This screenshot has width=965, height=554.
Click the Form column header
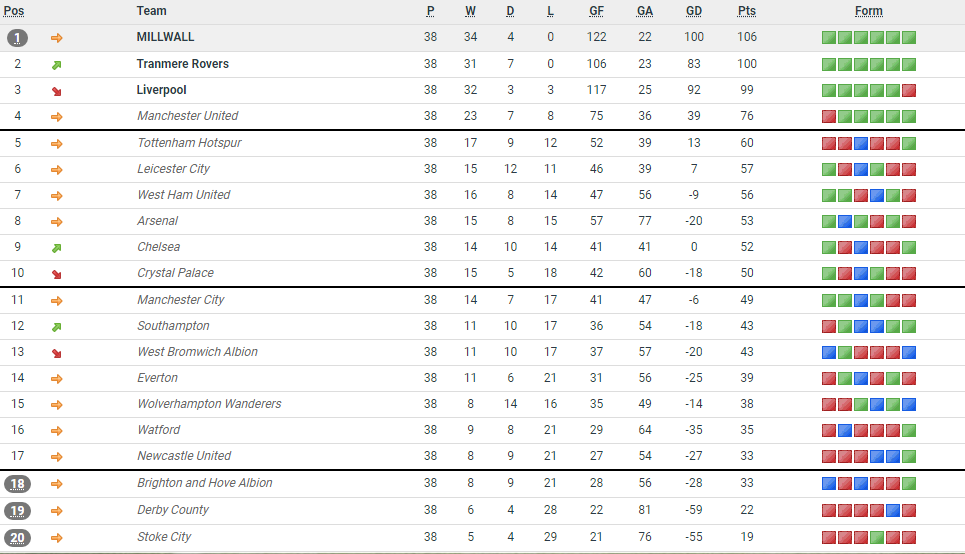[868, 11]
